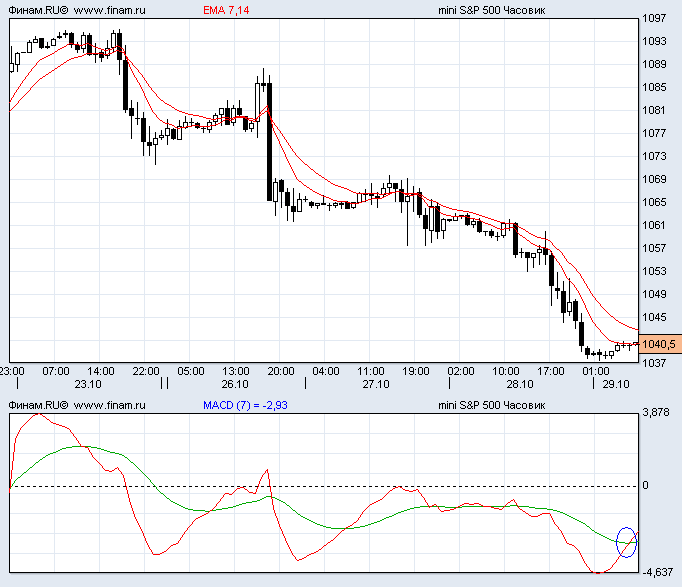Click the 10:00 time axis label
The height and width of the screenshot is (587, 682).
(505, 371)
